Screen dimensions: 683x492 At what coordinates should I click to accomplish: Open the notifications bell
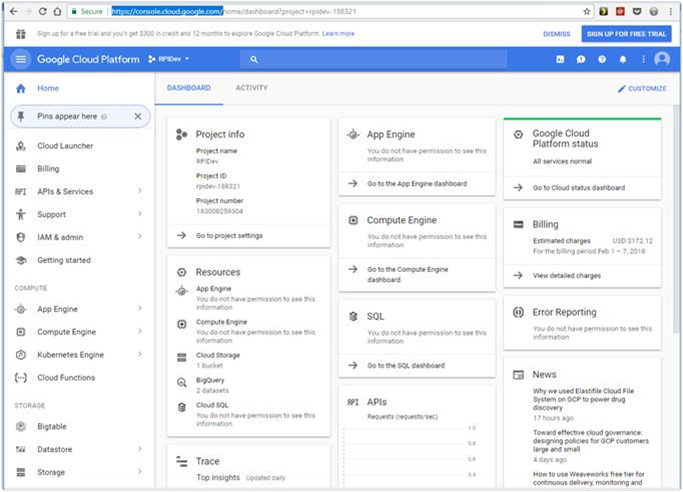click(x=623, y=59)
